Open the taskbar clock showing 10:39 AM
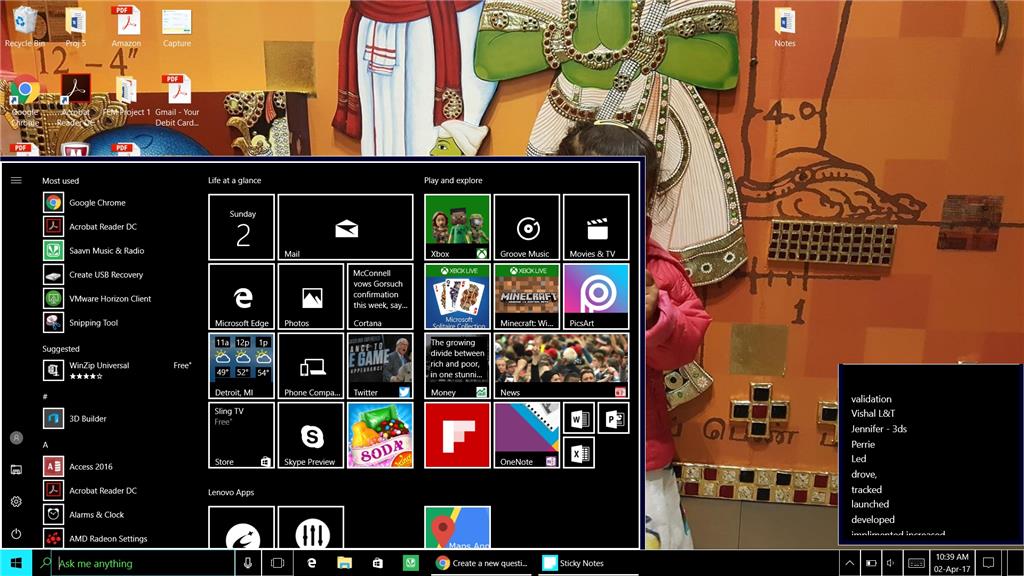 pos(952,563)
